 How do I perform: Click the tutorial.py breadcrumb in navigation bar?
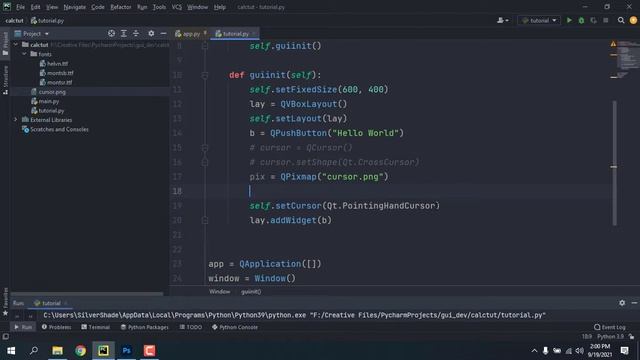coord(47,20)
